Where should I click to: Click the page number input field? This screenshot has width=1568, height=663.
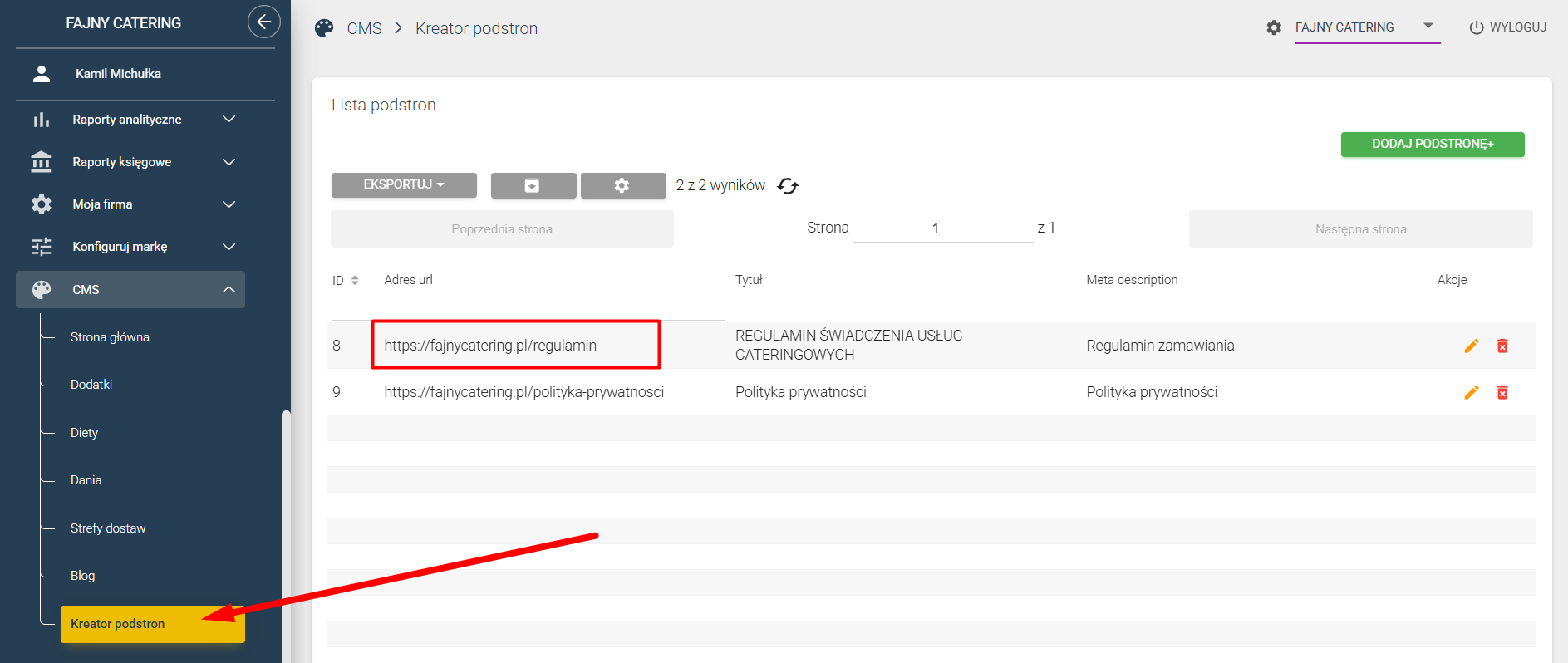[x=942, y=228]
